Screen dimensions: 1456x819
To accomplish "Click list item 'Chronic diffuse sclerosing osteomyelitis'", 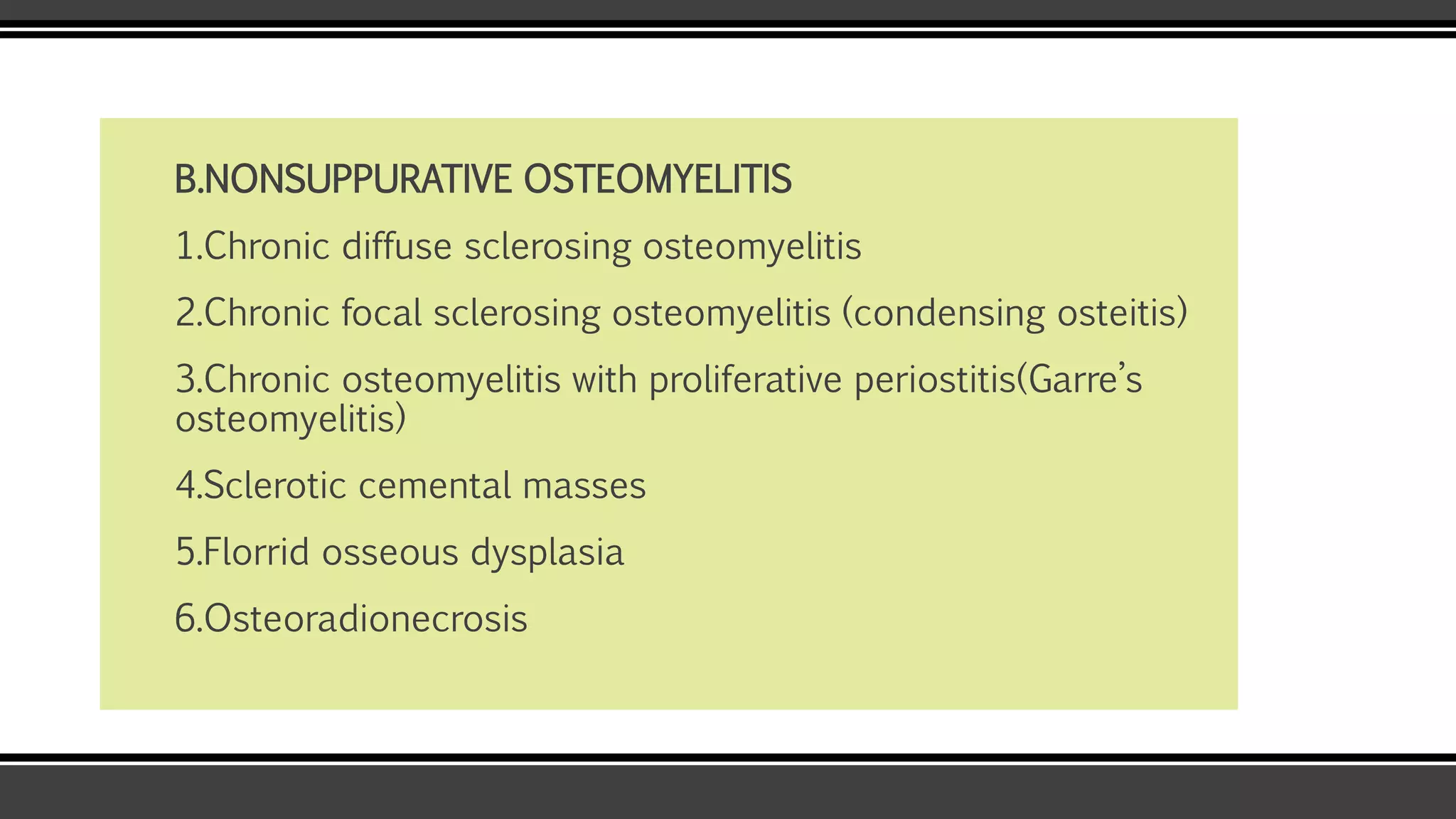I will 518,247.
